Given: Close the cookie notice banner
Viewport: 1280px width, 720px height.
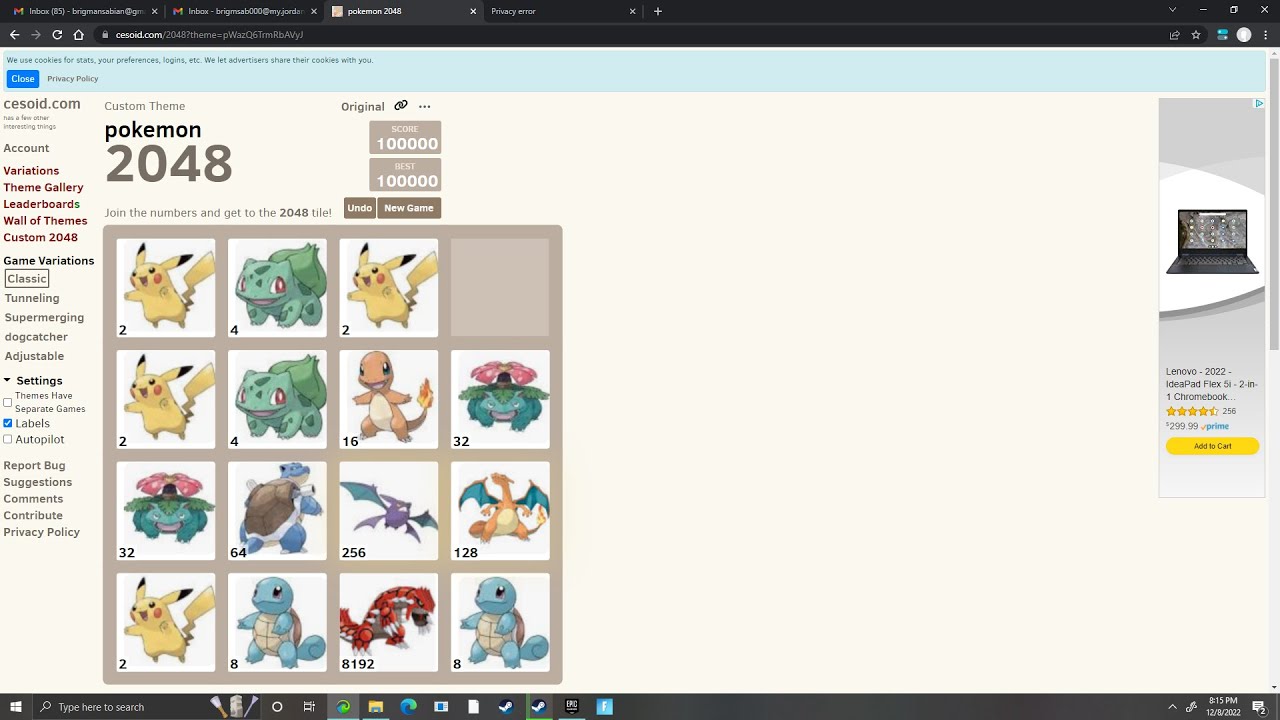Looking at the screenshot, I should tap(23, 78).
